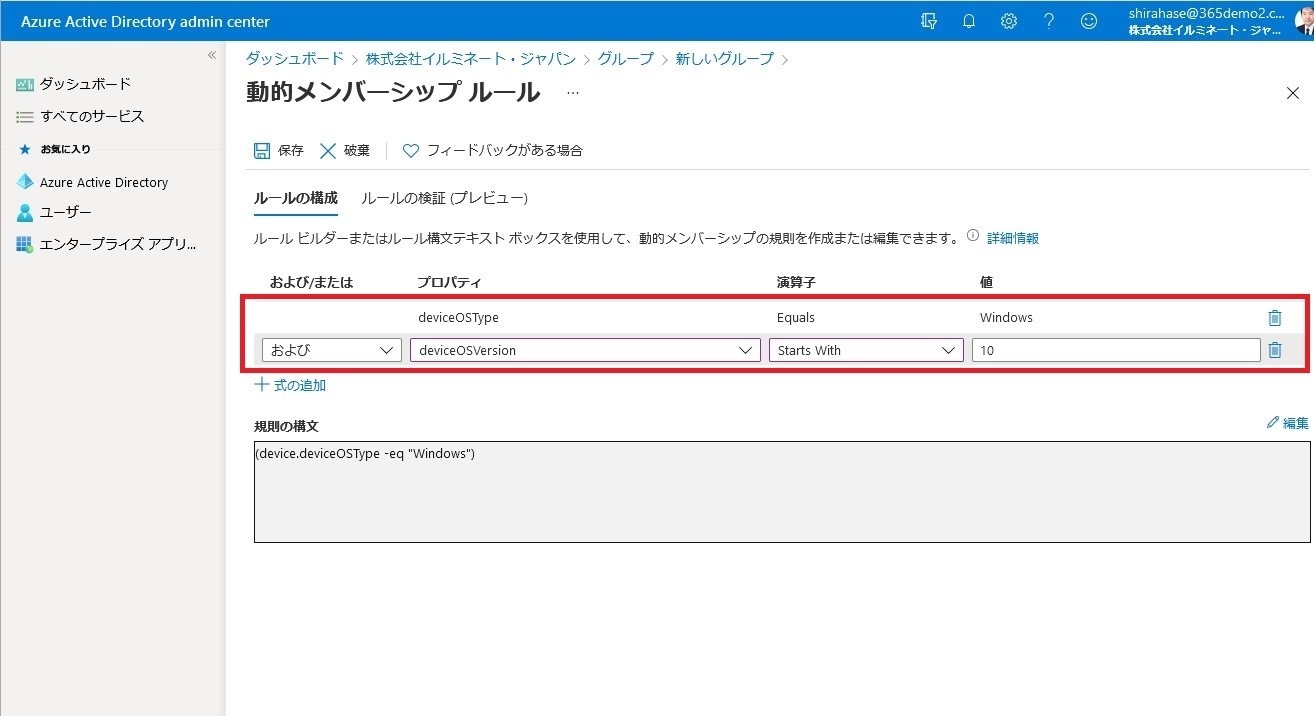The height and width of the screenshot is (716, 1314).
Task: Click the Windows value cell
Action: point(1007,318)
